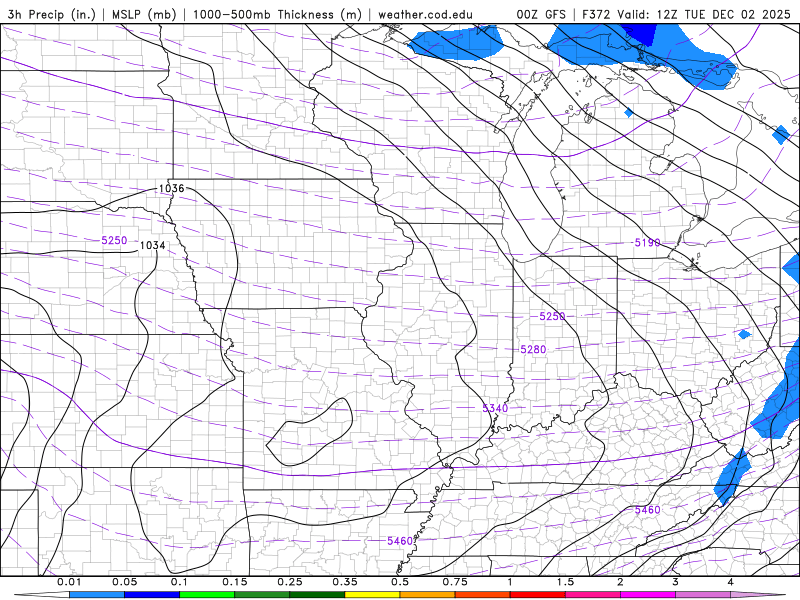Click the light blue 0.01 legend swatch
The height and width of the screenshot is (600, 800).
click(96, 595)
